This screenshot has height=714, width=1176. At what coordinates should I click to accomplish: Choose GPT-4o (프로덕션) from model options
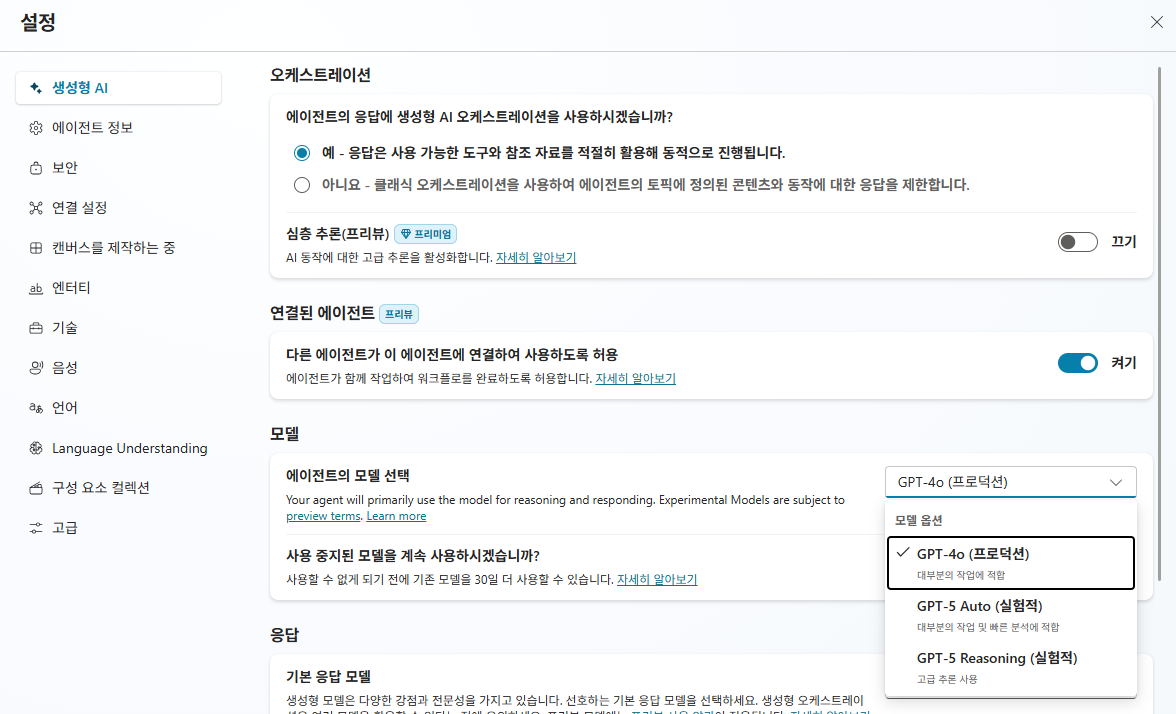pos(1010,563)
